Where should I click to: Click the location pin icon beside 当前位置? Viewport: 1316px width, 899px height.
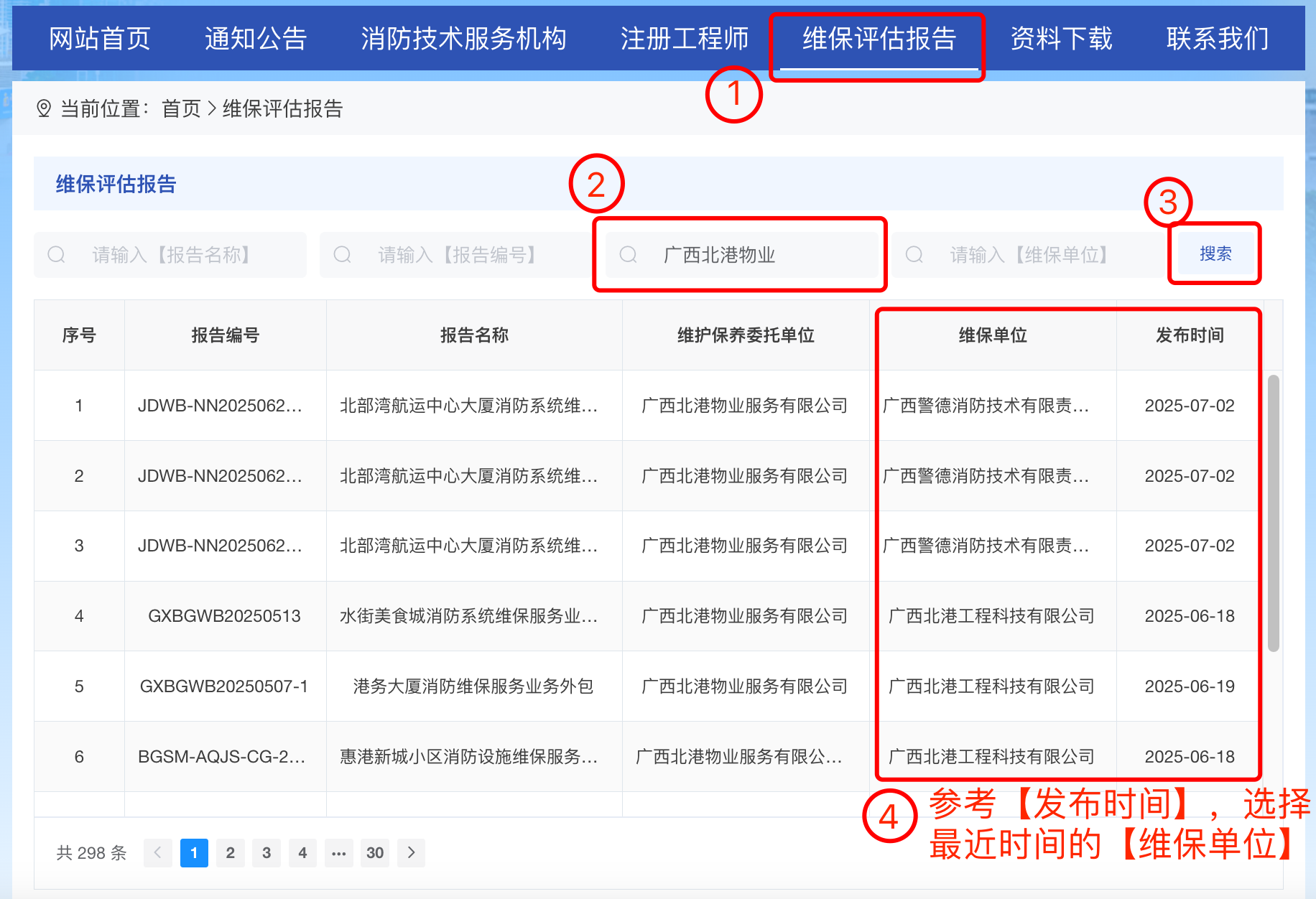[x=44, y=108]
